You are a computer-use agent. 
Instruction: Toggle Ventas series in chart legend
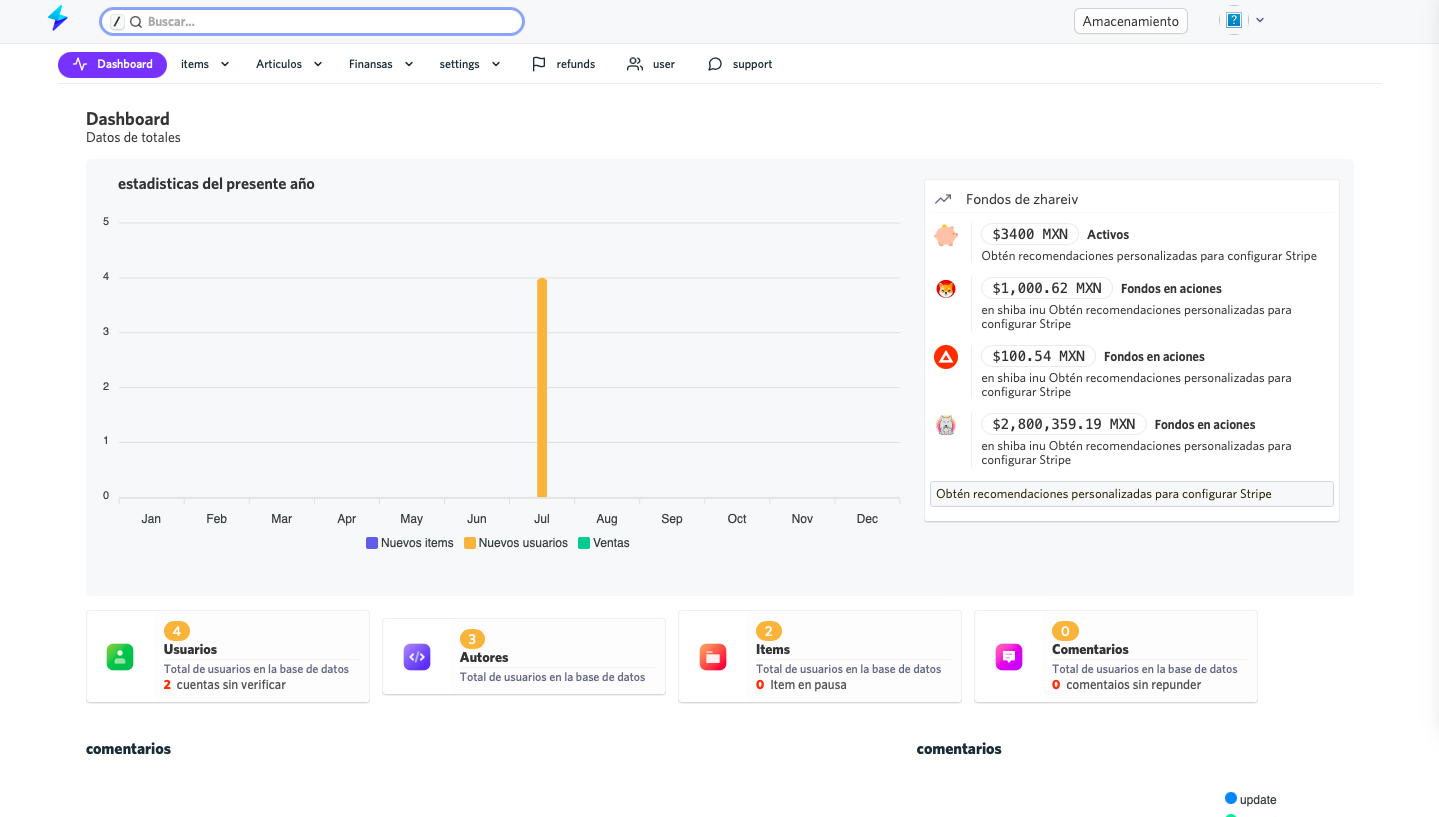pos(604,543)
